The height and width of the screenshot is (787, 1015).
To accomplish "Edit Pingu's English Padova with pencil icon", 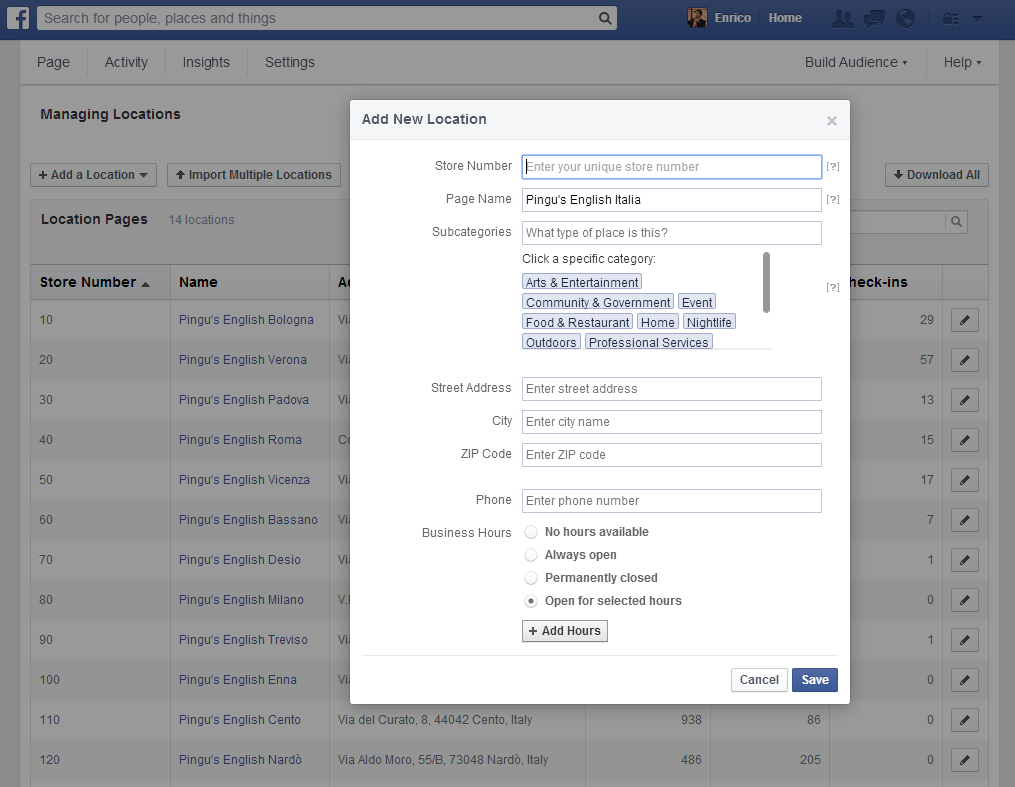I will coord(965,400).
